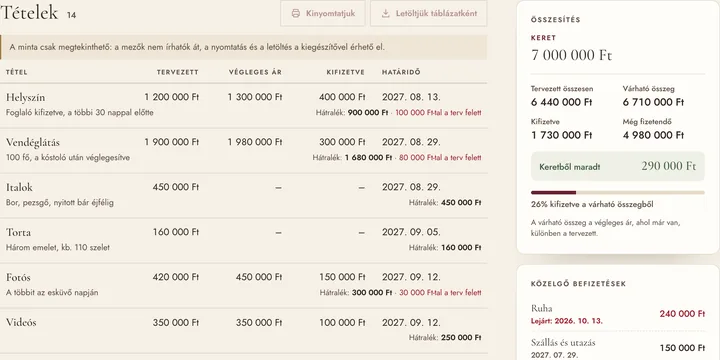This screenshot has width=720, height=360.
Task: Click the read-only sample notice banner
Action: 243,47
